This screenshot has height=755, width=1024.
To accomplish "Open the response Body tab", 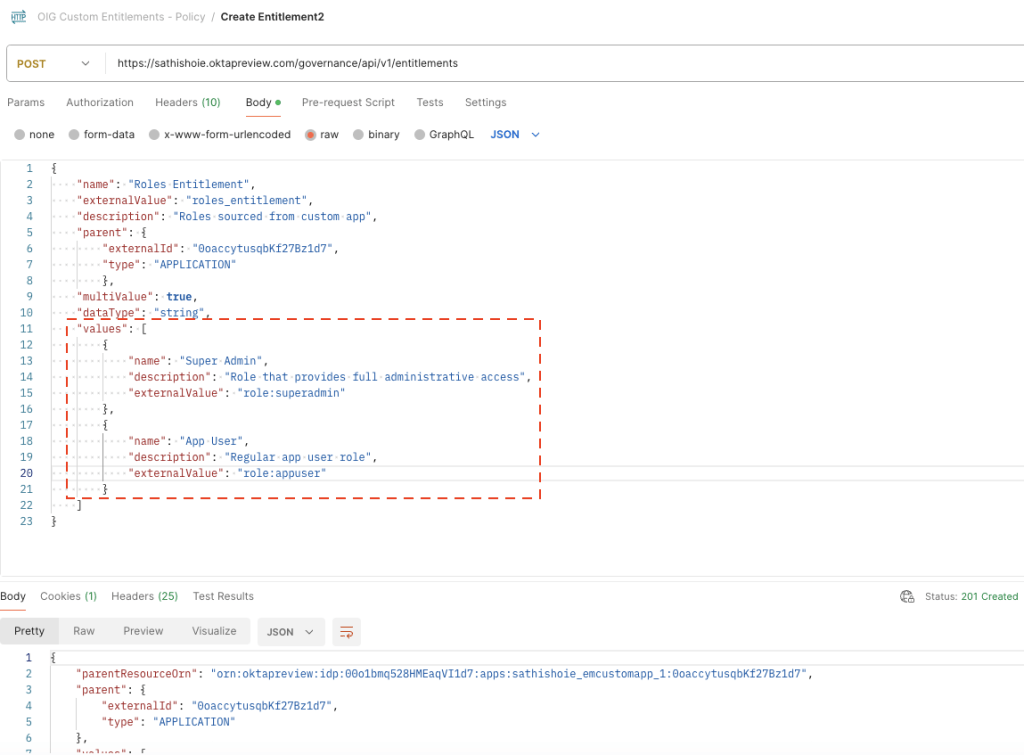I will (12, 596).
